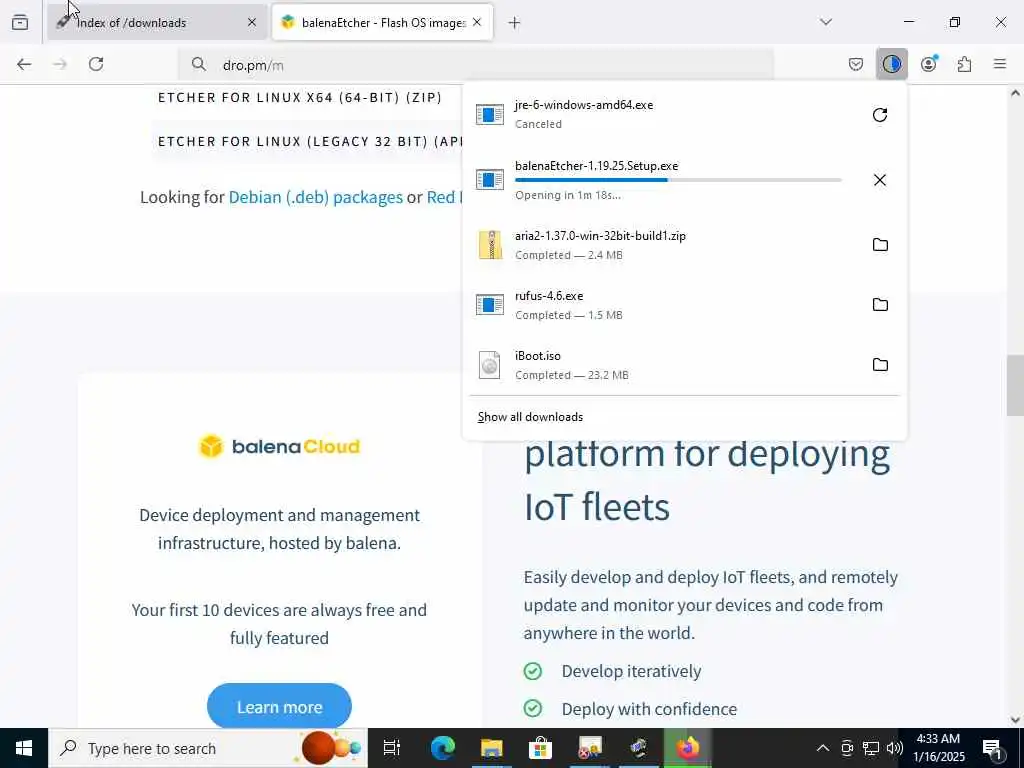Click the iBoot.iso disc file icon
This screenshot has width=1024, height=768.
click(x=490, y=365)
